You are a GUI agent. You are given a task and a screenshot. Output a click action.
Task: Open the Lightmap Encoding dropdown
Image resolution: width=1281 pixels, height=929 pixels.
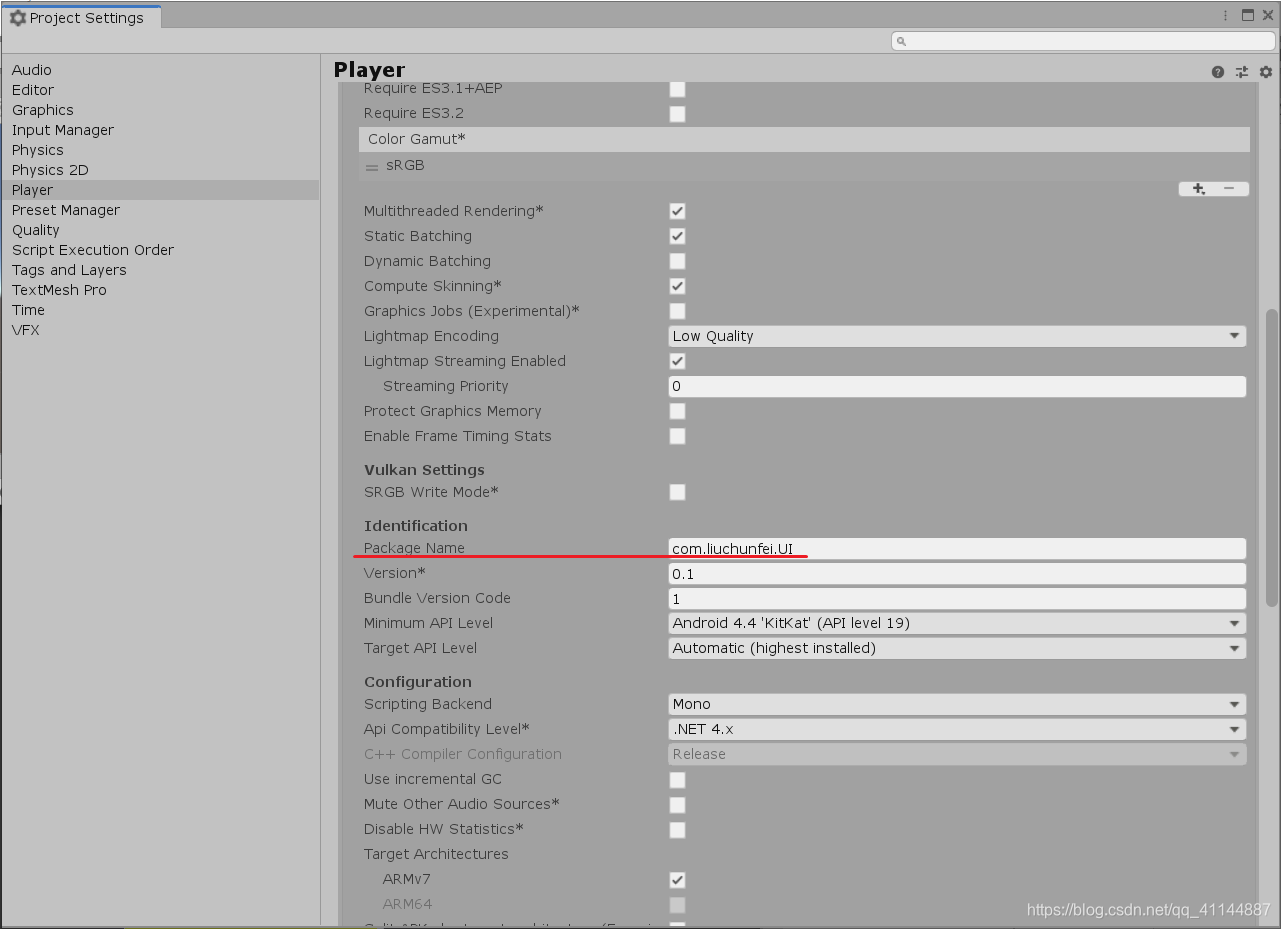pyautogui.click(x=956, y=336)
